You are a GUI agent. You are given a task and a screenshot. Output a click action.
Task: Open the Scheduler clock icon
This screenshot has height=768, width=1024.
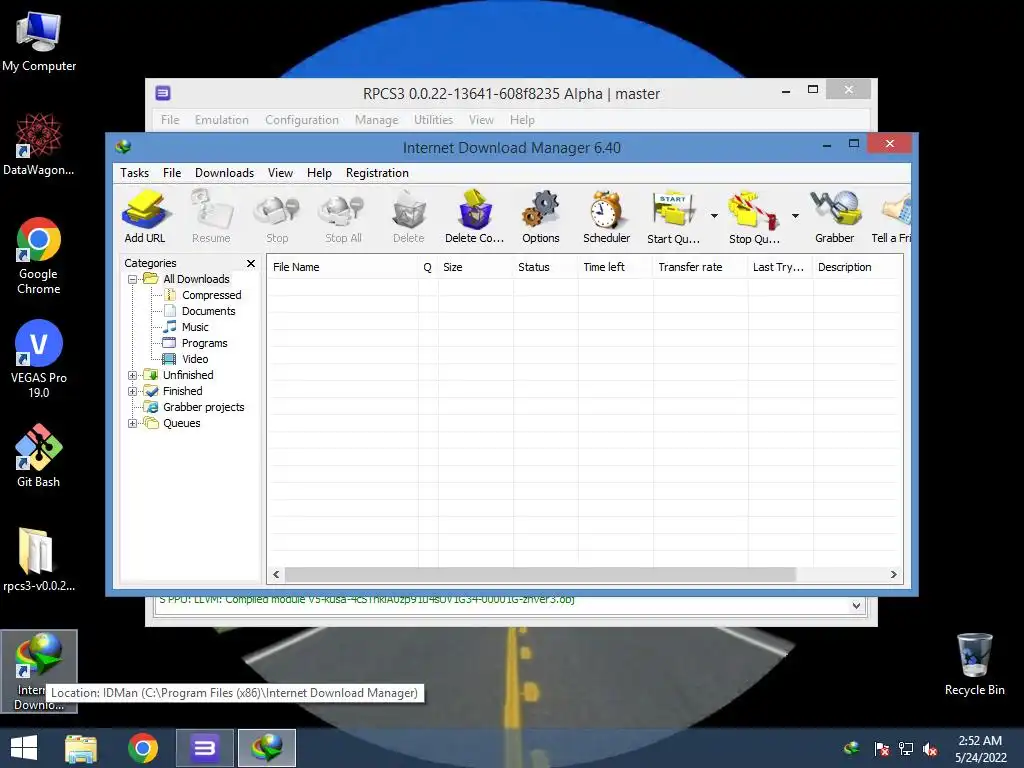607,217
